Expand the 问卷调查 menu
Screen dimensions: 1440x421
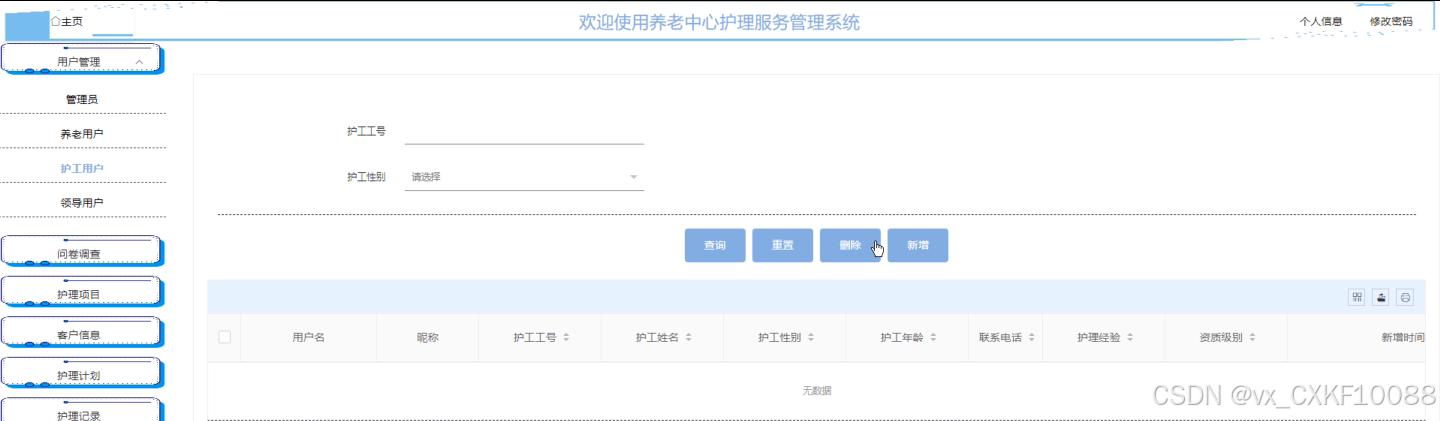[80, 253]
